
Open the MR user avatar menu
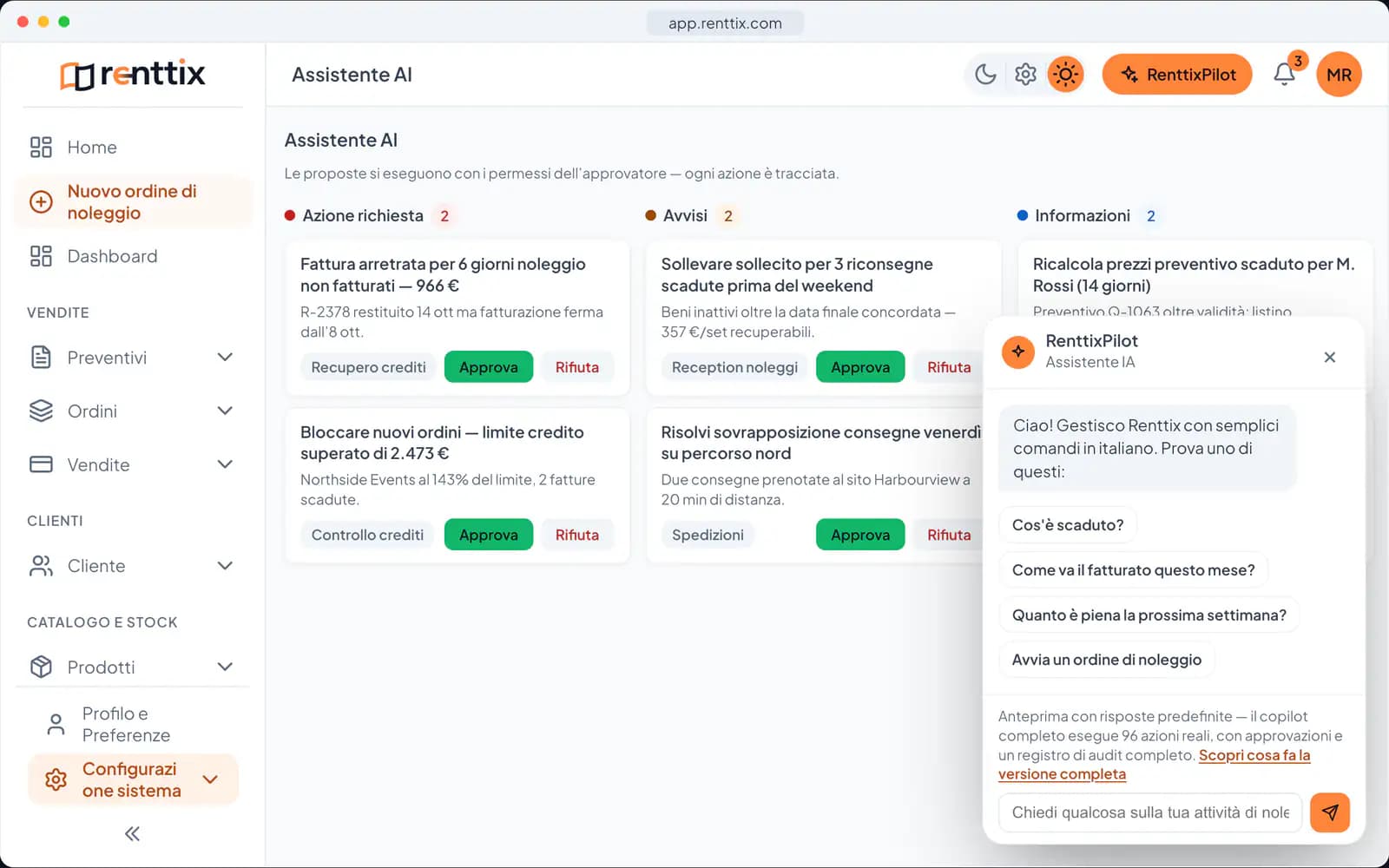point(1339,75)
